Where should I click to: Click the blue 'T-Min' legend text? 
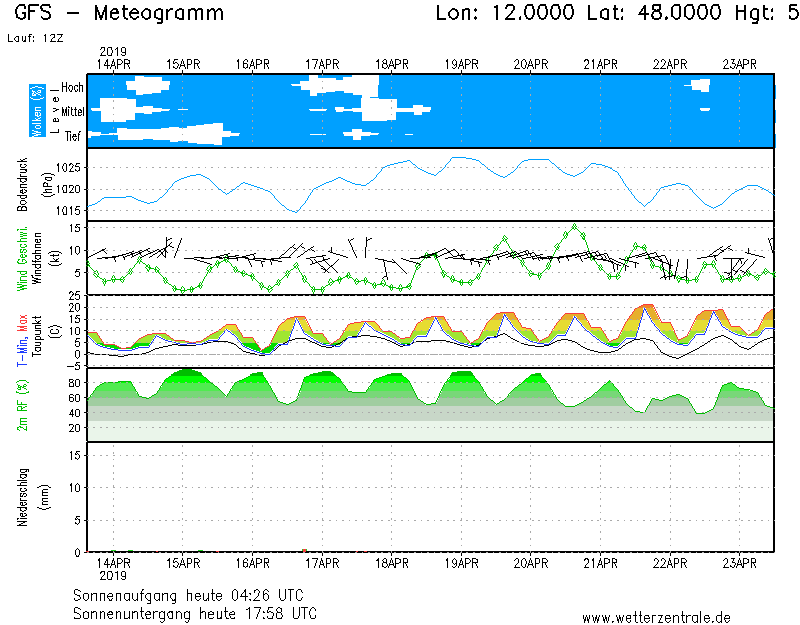22,350
